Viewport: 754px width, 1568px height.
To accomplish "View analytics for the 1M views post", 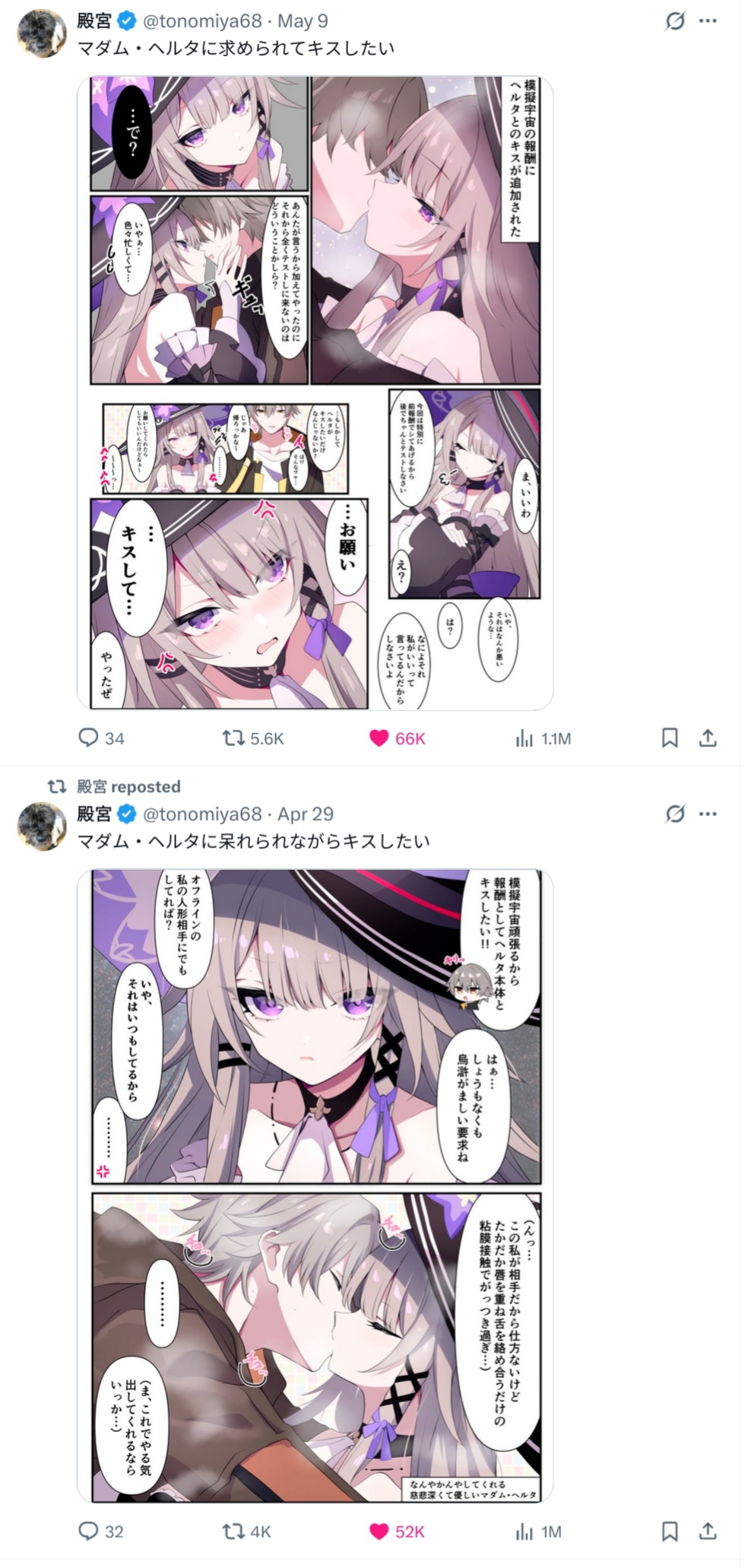I will tap(538, 1531).
